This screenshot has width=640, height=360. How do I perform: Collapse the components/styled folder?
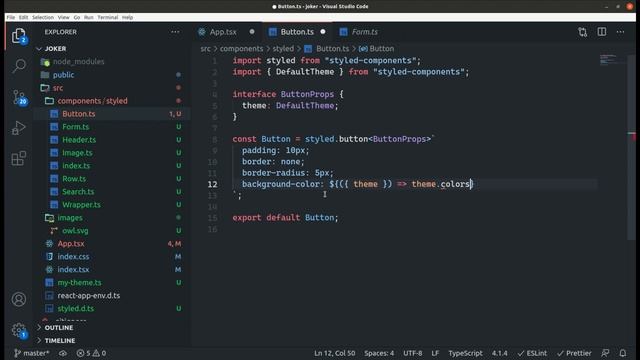112,101
